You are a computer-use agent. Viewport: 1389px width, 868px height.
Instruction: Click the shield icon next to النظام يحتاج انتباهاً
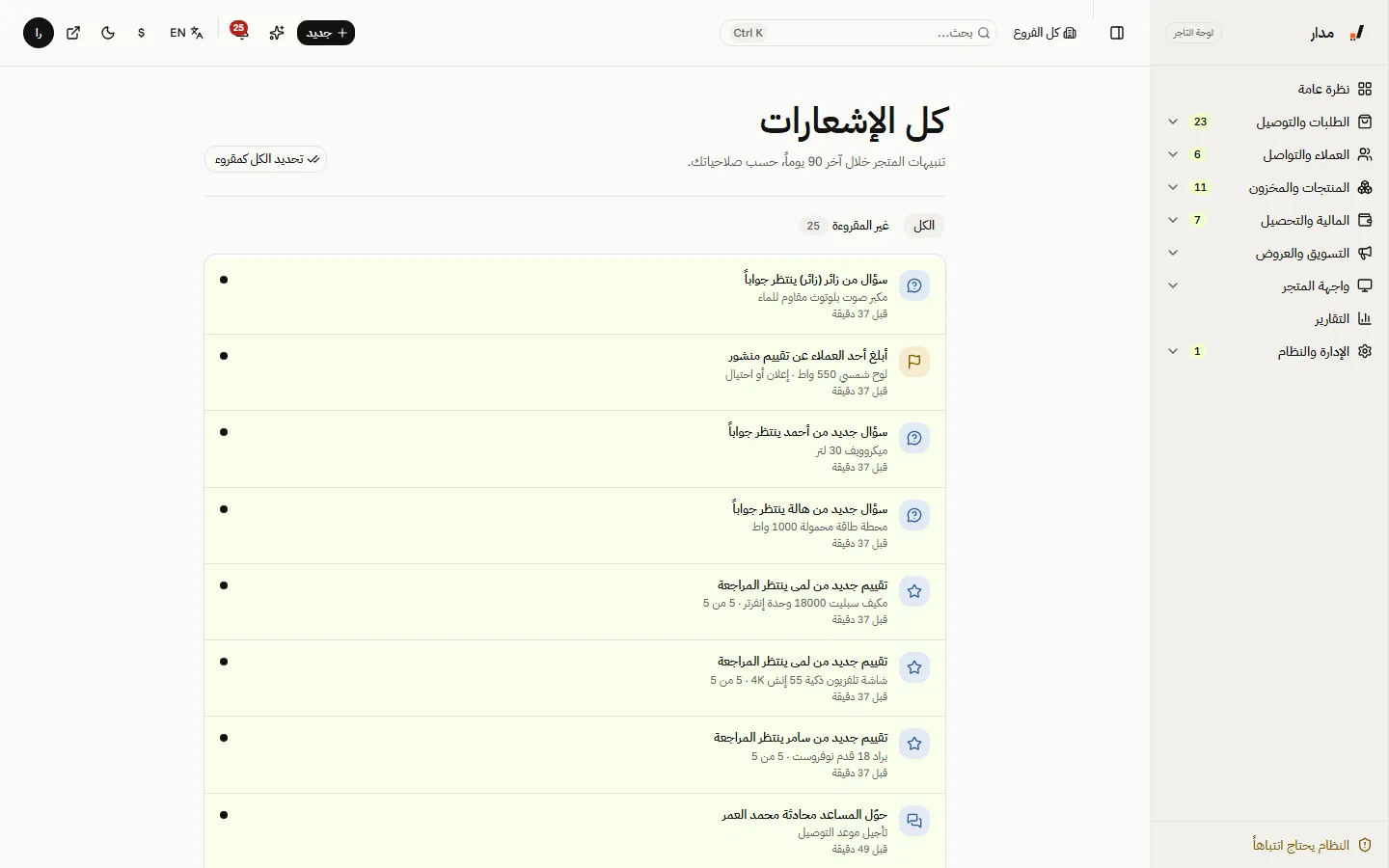click(1365, 845)
